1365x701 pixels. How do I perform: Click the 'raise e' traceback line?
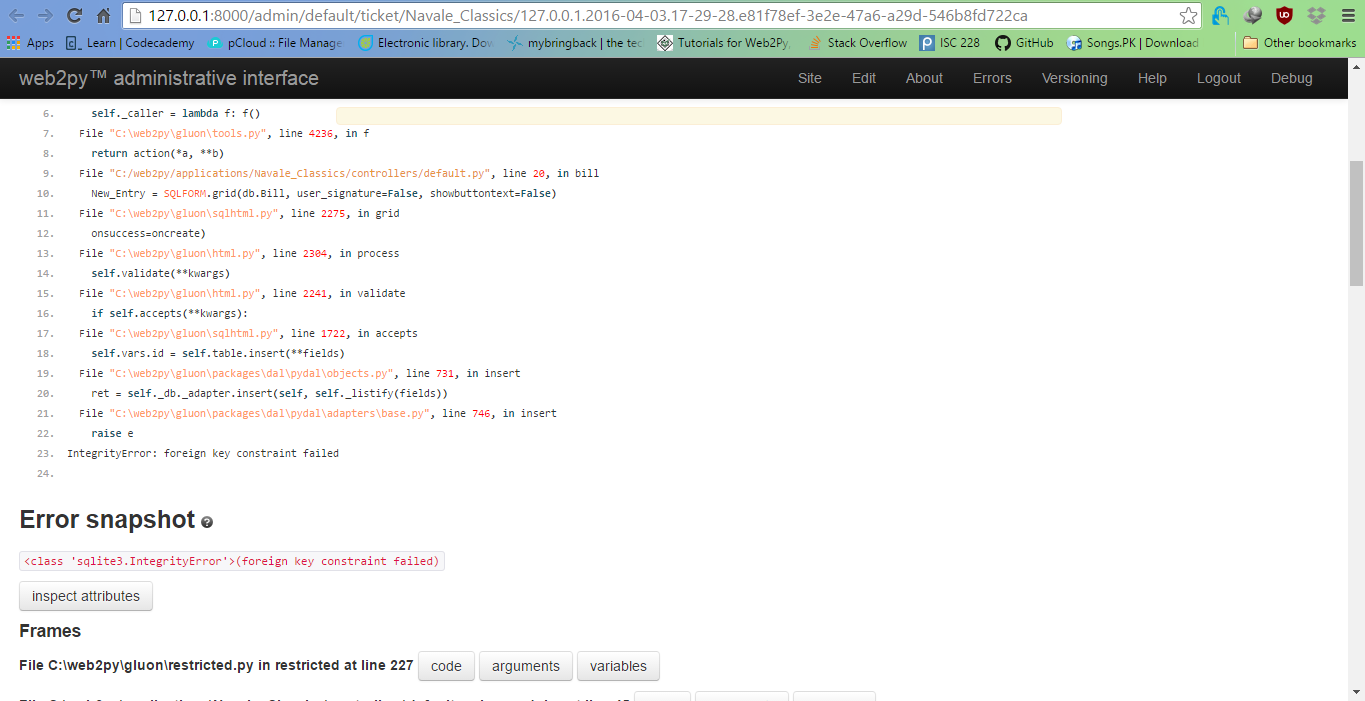pos(112,433)
